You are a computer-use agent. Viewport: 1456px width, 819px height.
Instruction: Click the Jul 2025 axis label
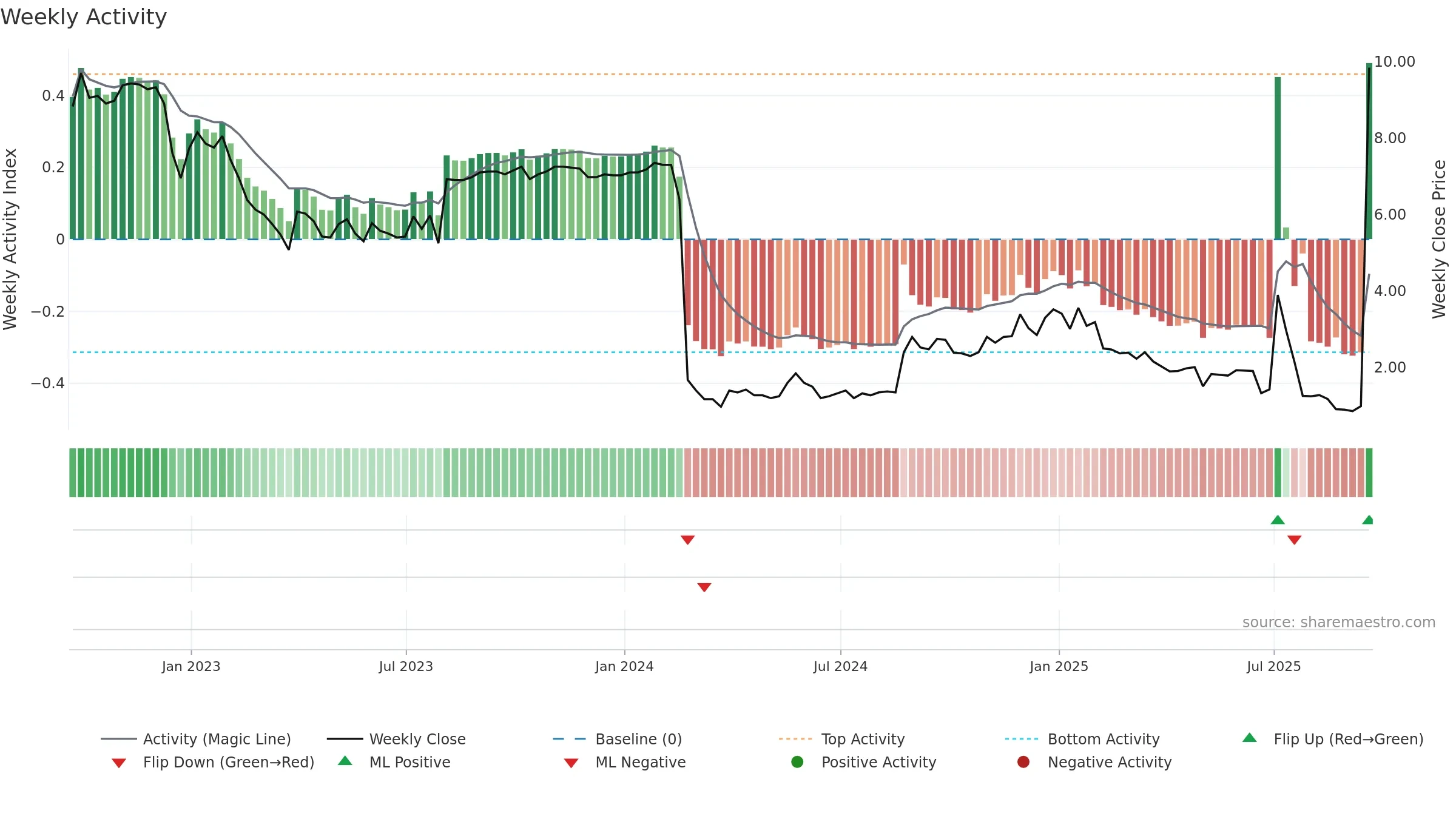(x=1274, y=667)
